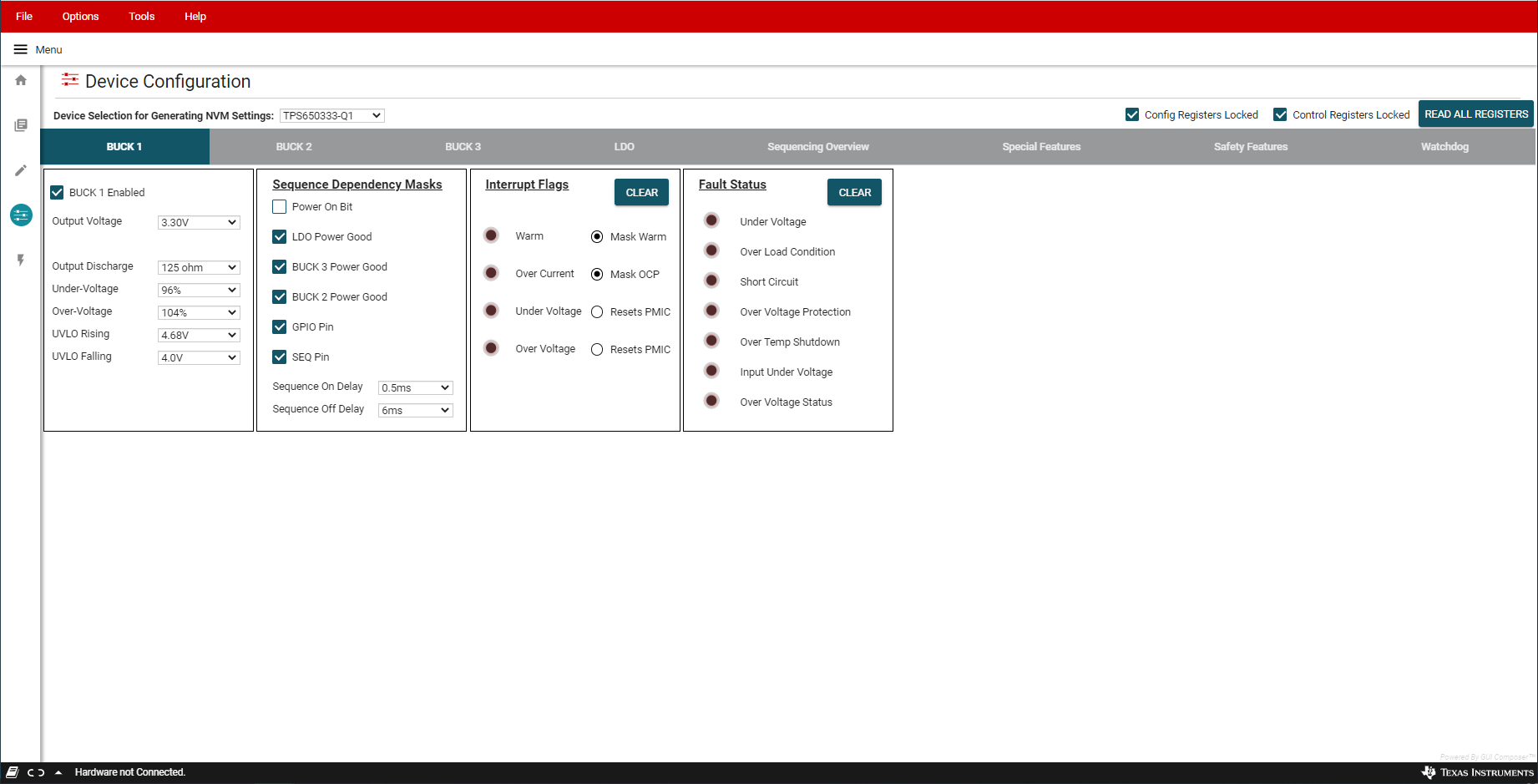Image resolution: width=1538 pixels, height=784 pixels.
Task: Click the log book icon in status bar
Action: 13,772
